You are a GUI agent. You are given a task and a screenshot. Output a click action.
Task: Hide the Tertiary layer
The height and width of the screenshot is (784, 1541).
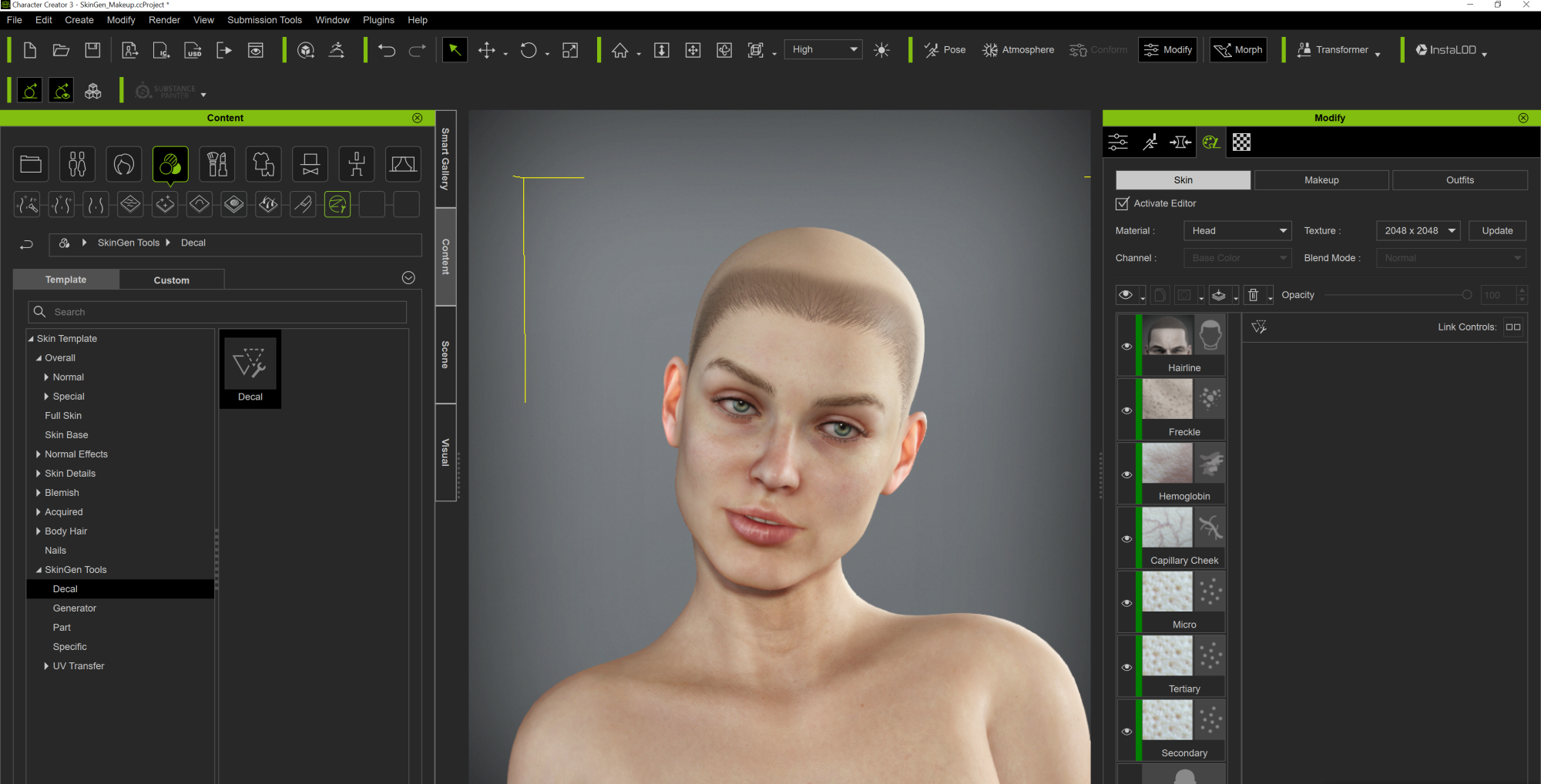(x=1126, y=667)
